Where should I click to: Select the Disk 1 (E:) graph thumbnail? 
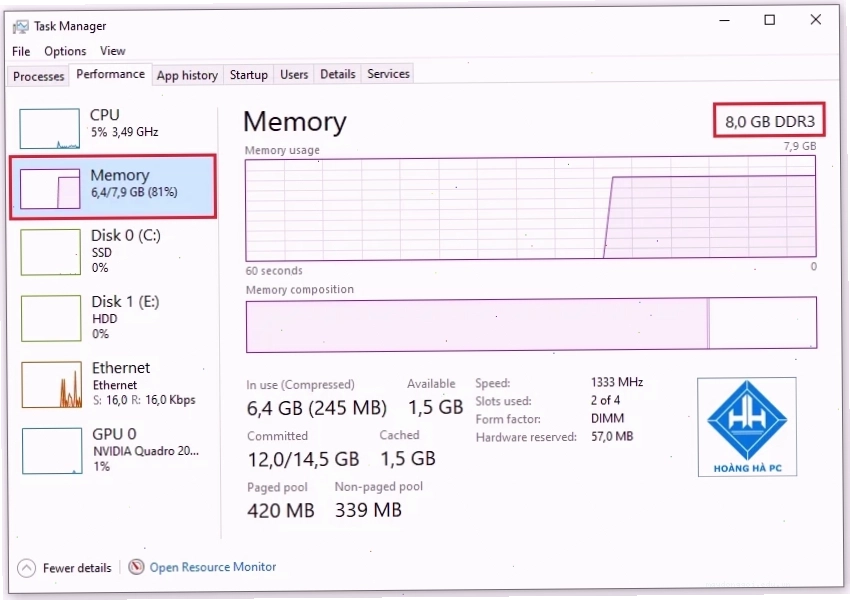(51, 318)
